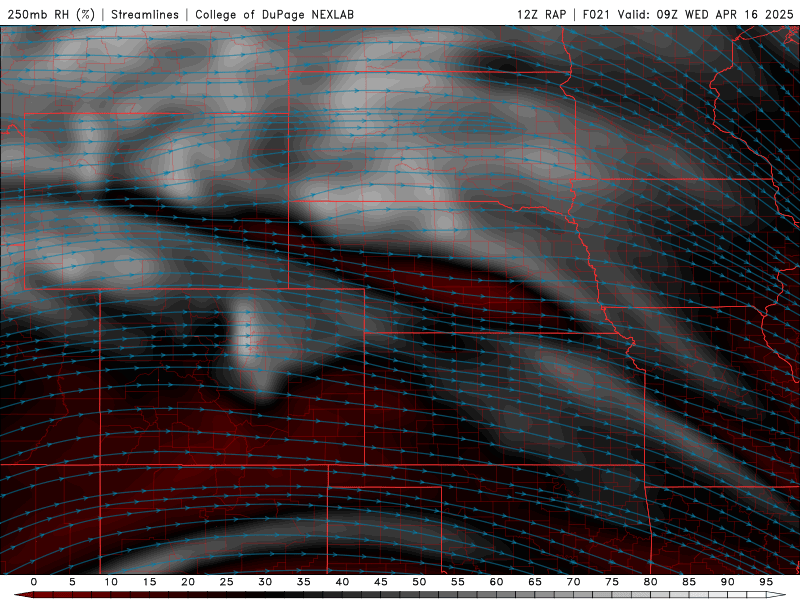Click the 'College of DuPage NEXLAB' text
Image resolution: width=800 pixels, height=600 pixels.
274,14
